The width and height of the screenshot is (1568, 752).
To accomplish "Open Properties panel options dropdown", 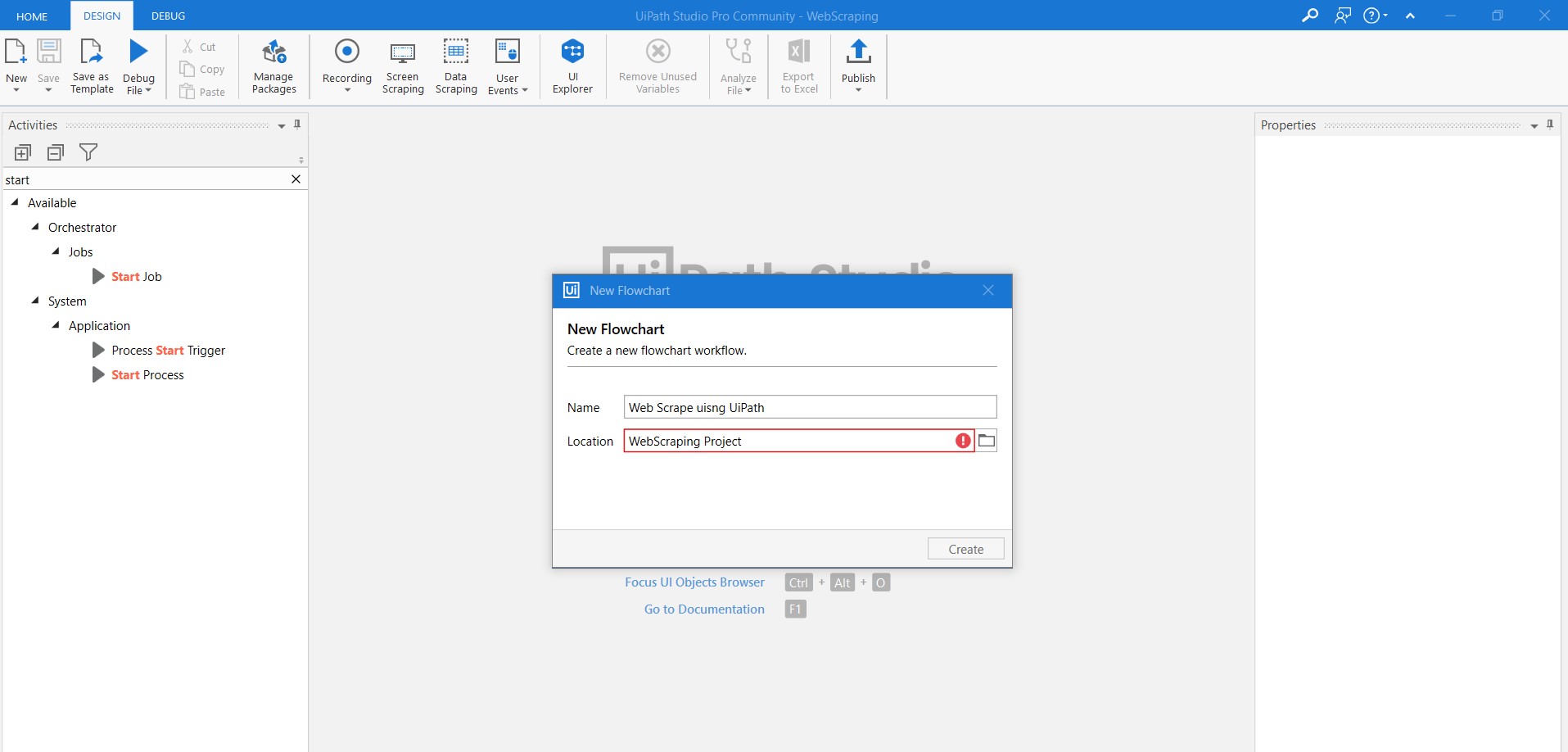I will 1534,126.
